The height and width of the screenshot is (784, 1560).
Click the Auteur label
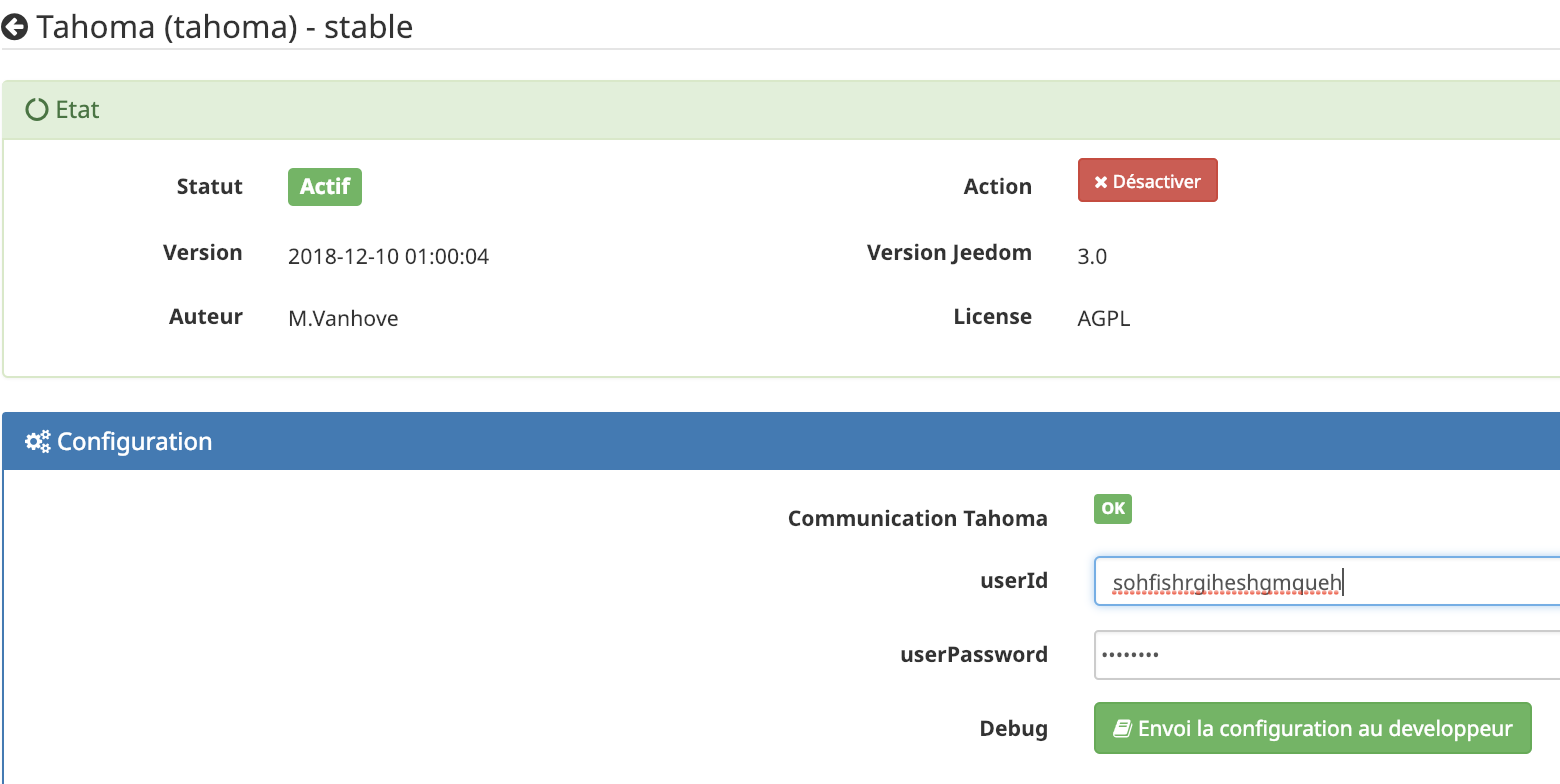pyautogui.click(x=206, y=317)
